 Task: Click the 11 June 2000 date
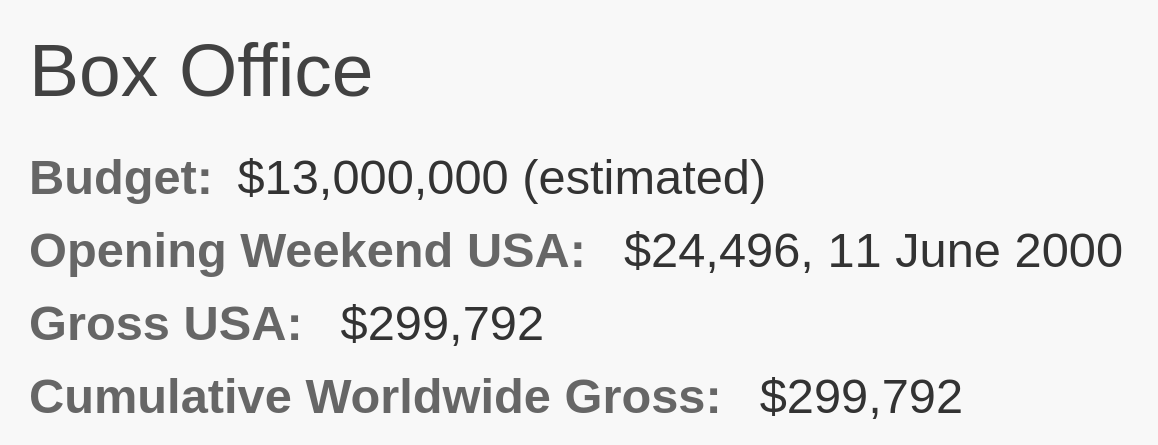(x=975, y=251)
